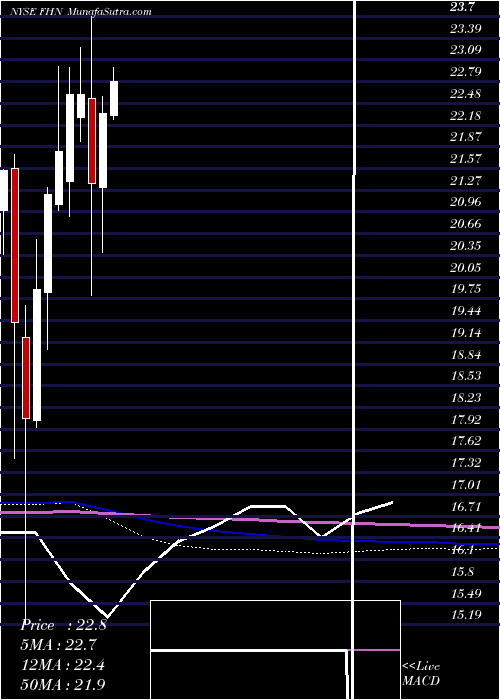This screenshot has width=500, height=700.
Task: Select the 17.32 axis label
Action: click(466, 462)
